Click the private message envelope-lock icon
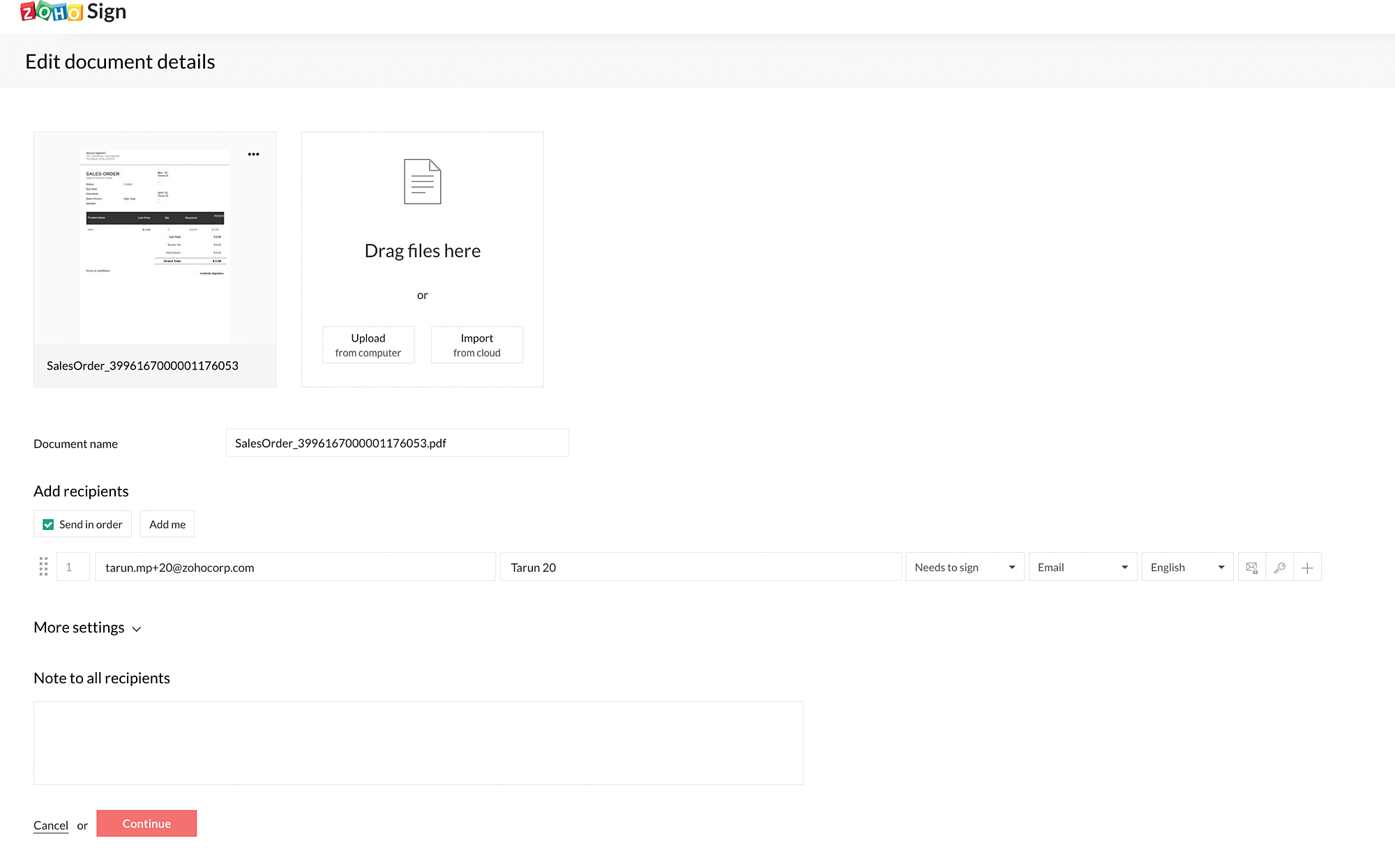The image size is (1395, 868). (x=1251, y=568)
